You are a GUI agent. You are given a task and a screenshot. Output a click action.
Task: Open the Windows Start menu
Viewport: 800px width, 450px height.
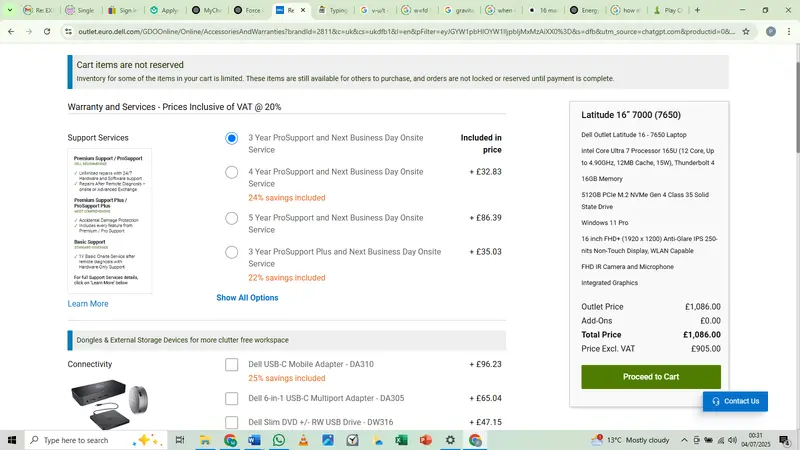(12, 440)
